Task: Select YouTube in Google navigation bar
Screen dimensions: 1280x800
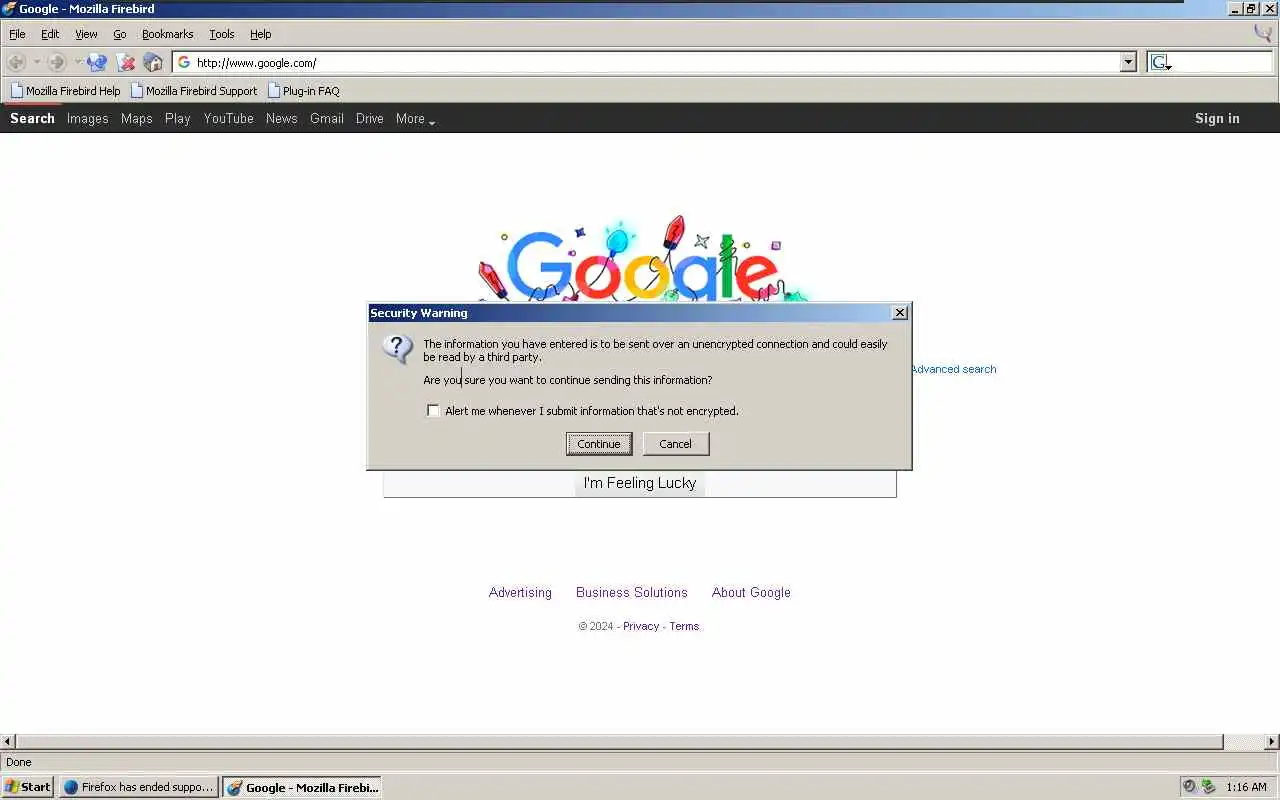Action: 228,118
